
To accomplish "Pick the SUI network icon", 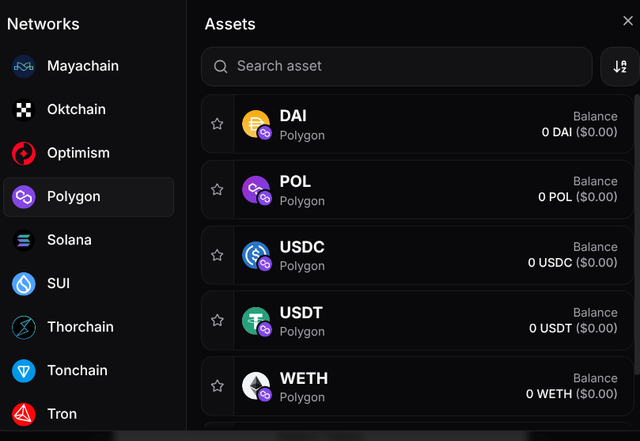I will [x=24, y=284].
